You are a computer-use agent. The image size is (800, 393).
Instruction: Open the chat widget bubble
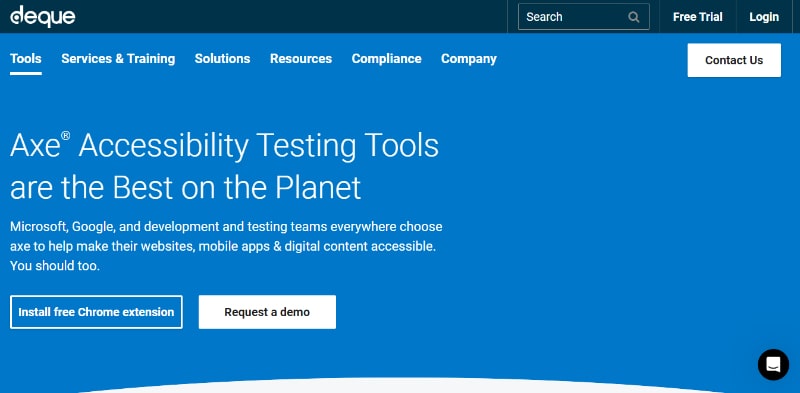click(773, 364)
